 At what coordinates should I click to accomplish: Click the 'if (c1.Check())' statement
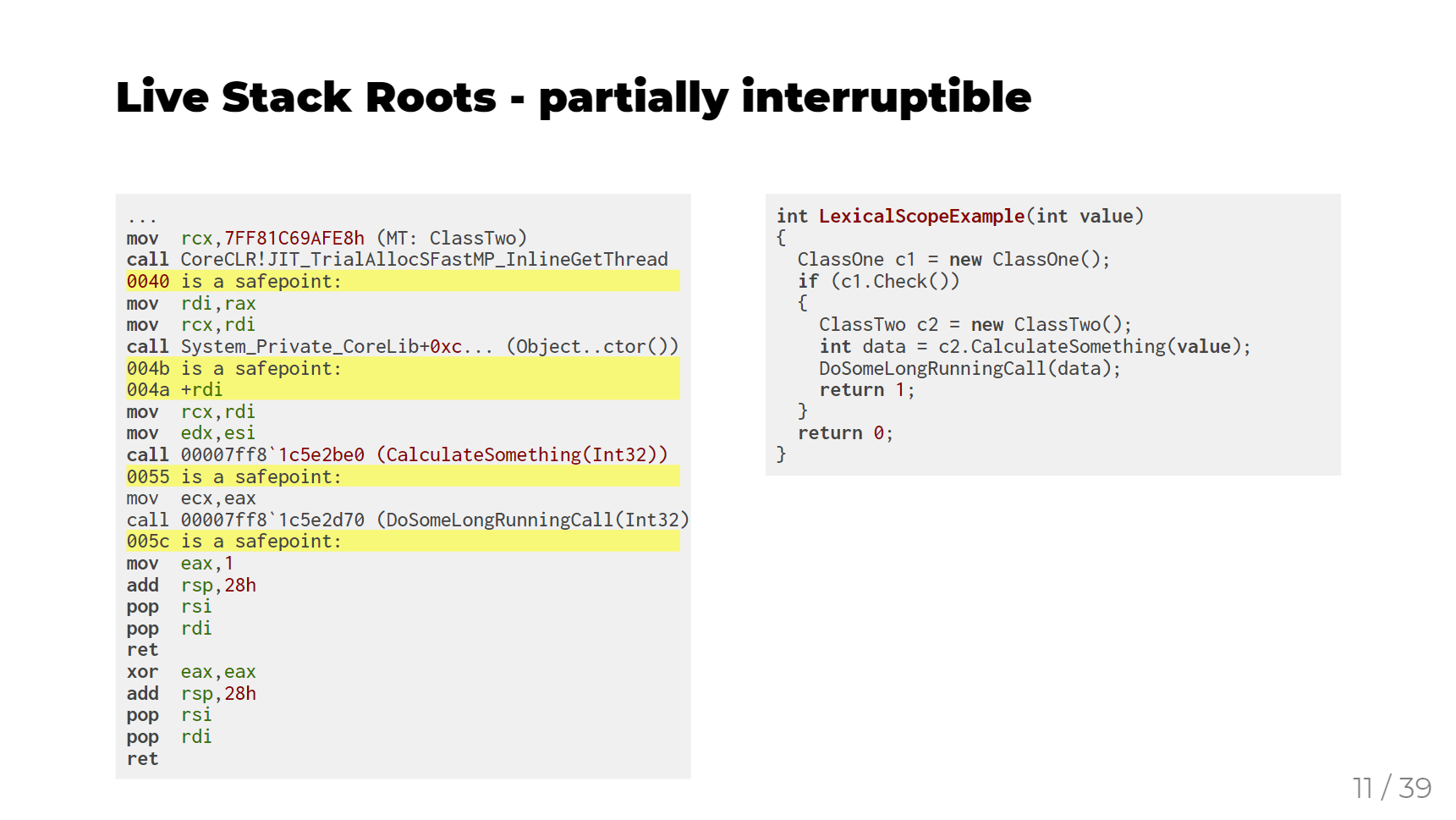pyautogui.click(x=878, y=281)
